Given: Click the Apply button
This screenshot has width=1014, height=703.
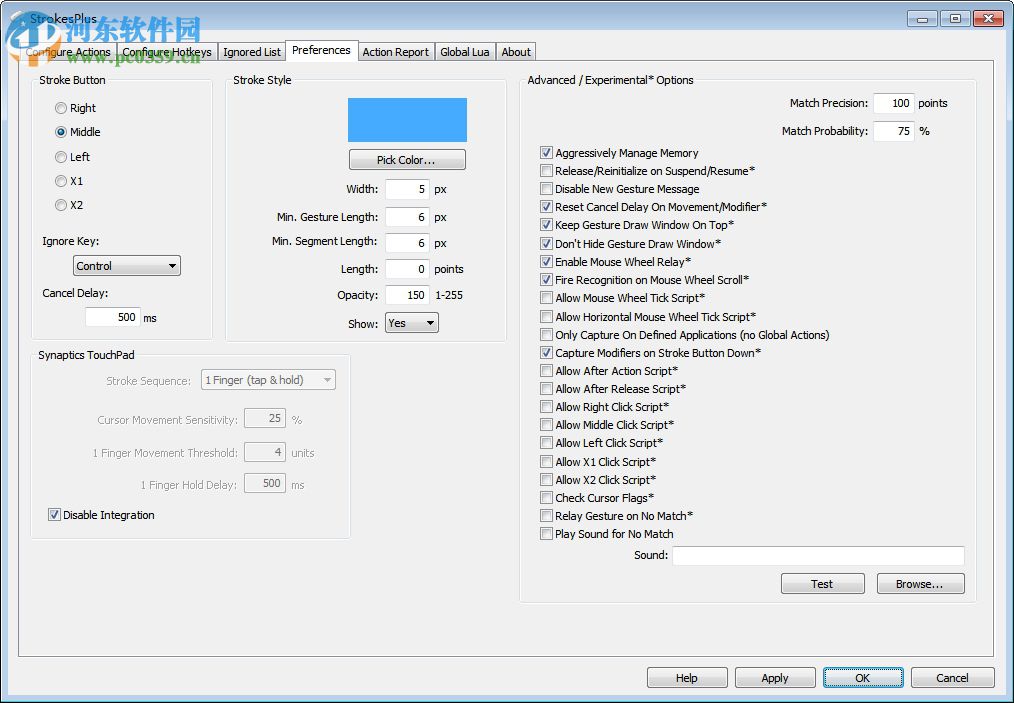Looking at the screenshot, I should click(775, 678).
